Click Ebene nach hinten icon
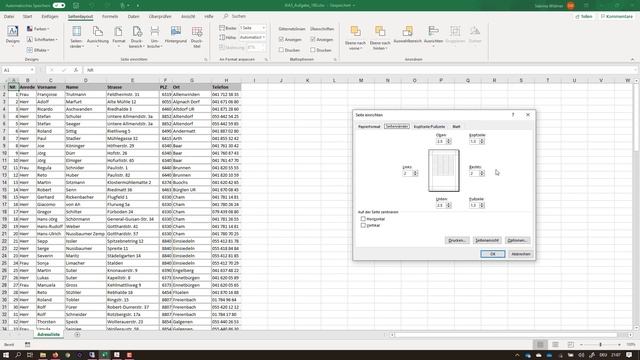640x360 pixels. (380, 38)
